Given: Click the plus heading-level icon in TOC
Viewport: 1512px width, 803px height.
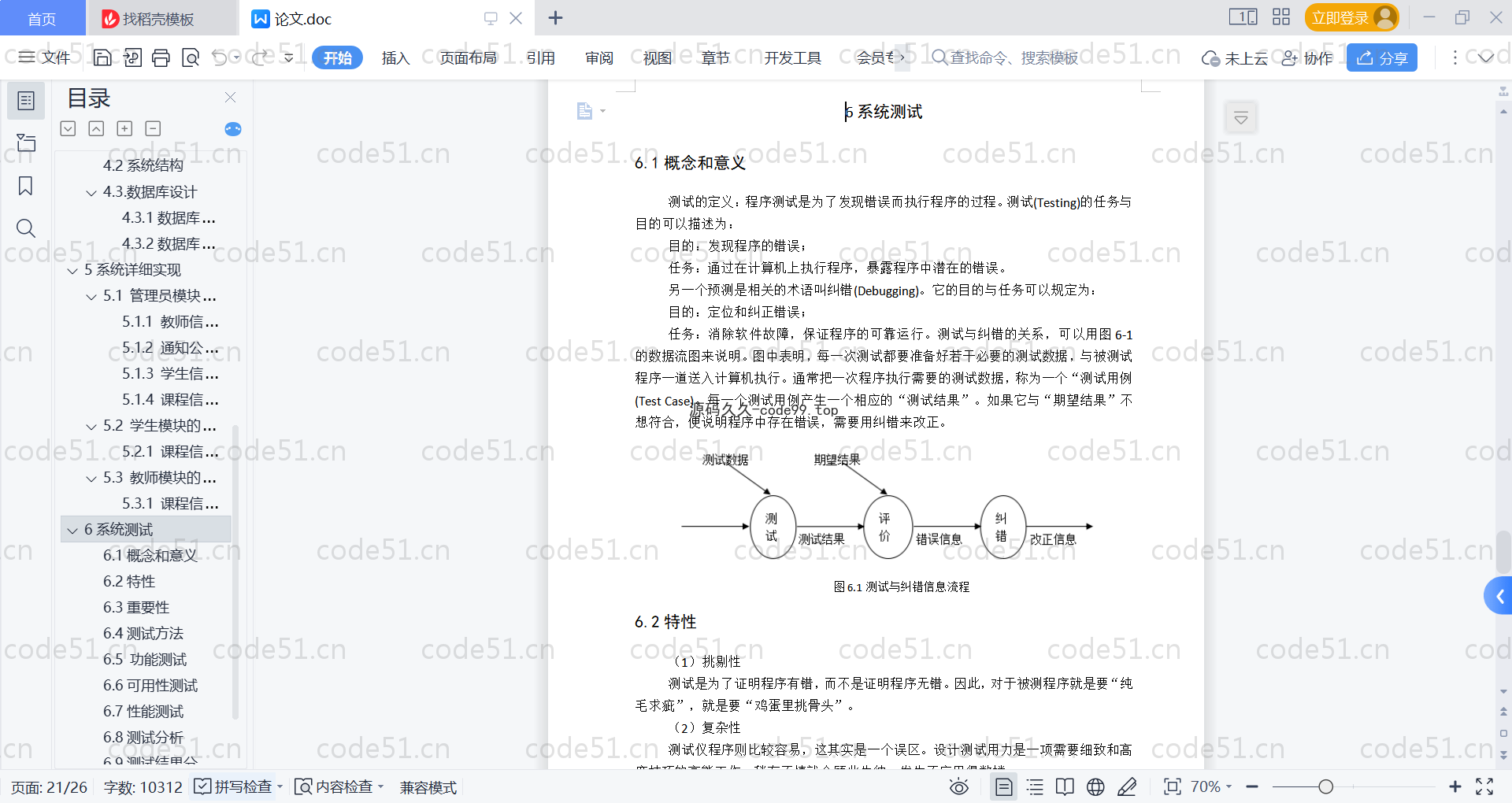Looking at the screenshot, I should pos(124,128).
